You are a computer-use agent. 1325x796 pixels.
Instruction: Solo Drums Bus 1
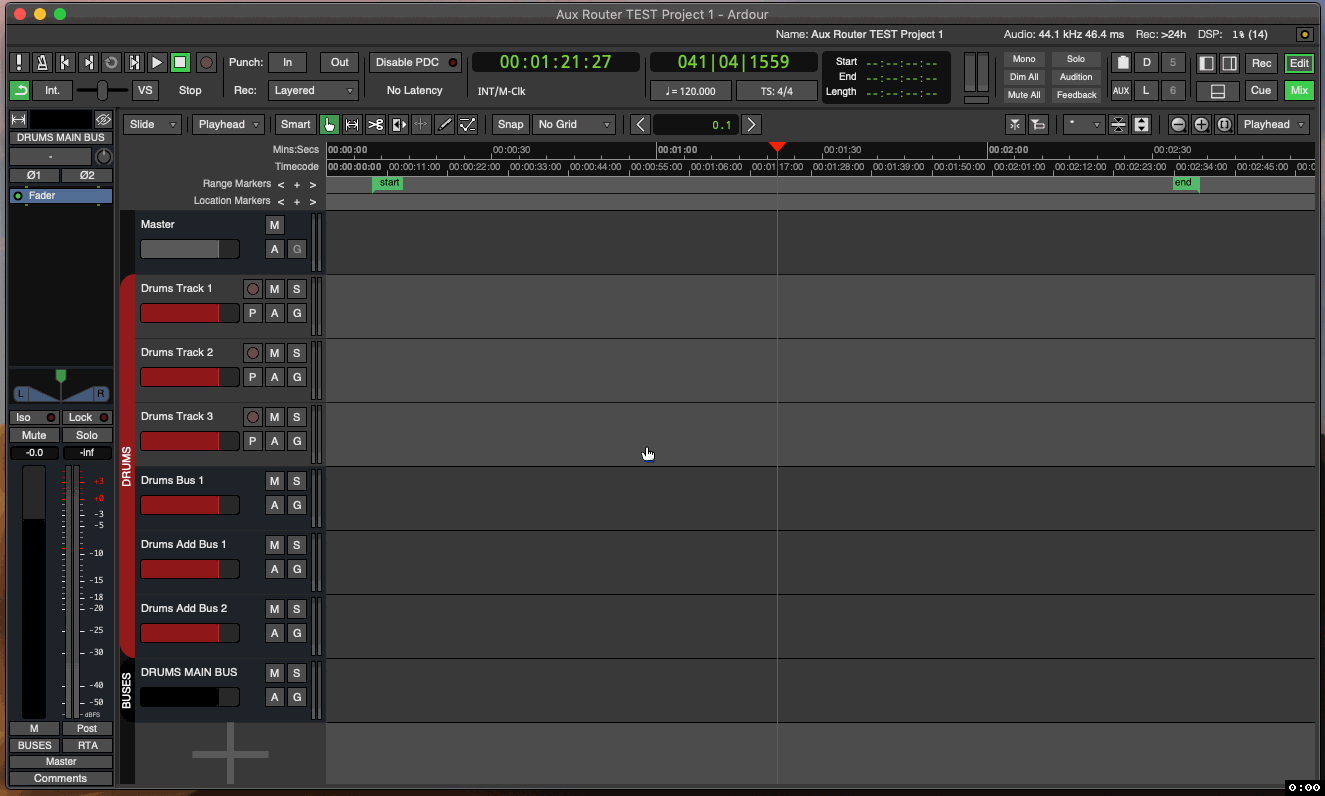(x=296, y=481)
